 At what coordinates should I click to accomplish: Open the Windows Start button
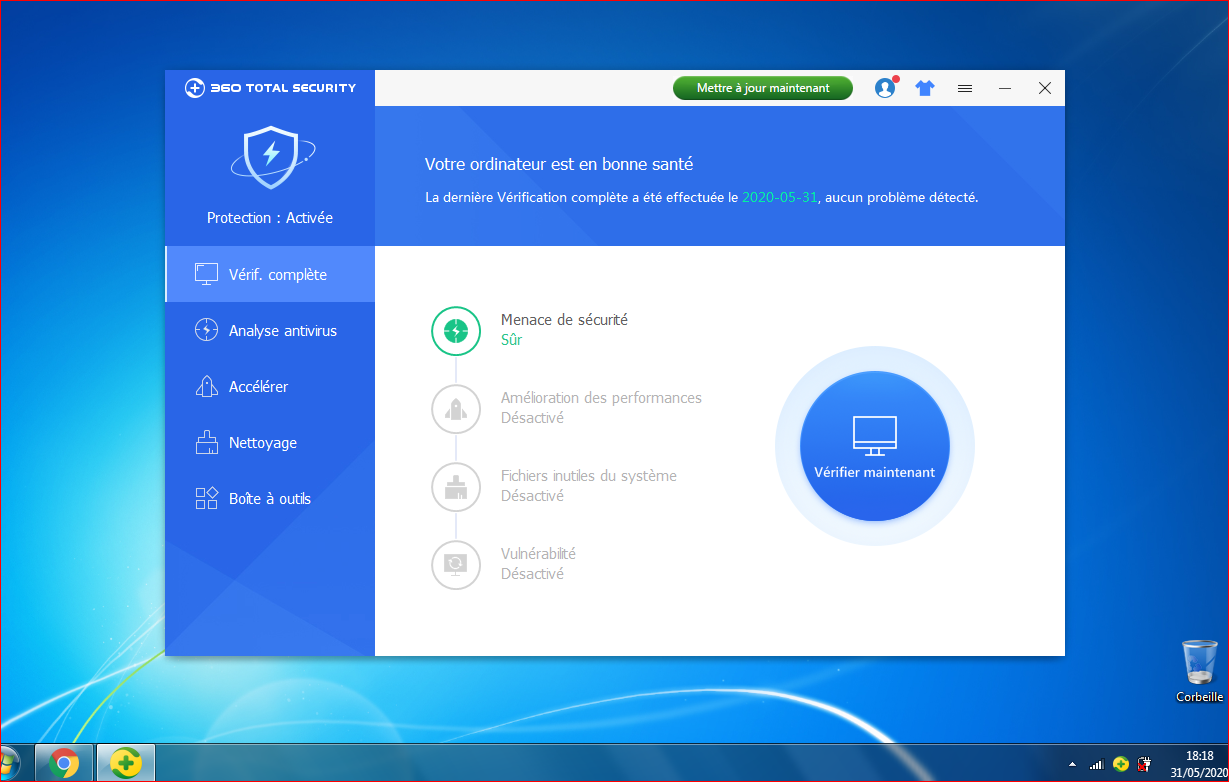point(10,763)
